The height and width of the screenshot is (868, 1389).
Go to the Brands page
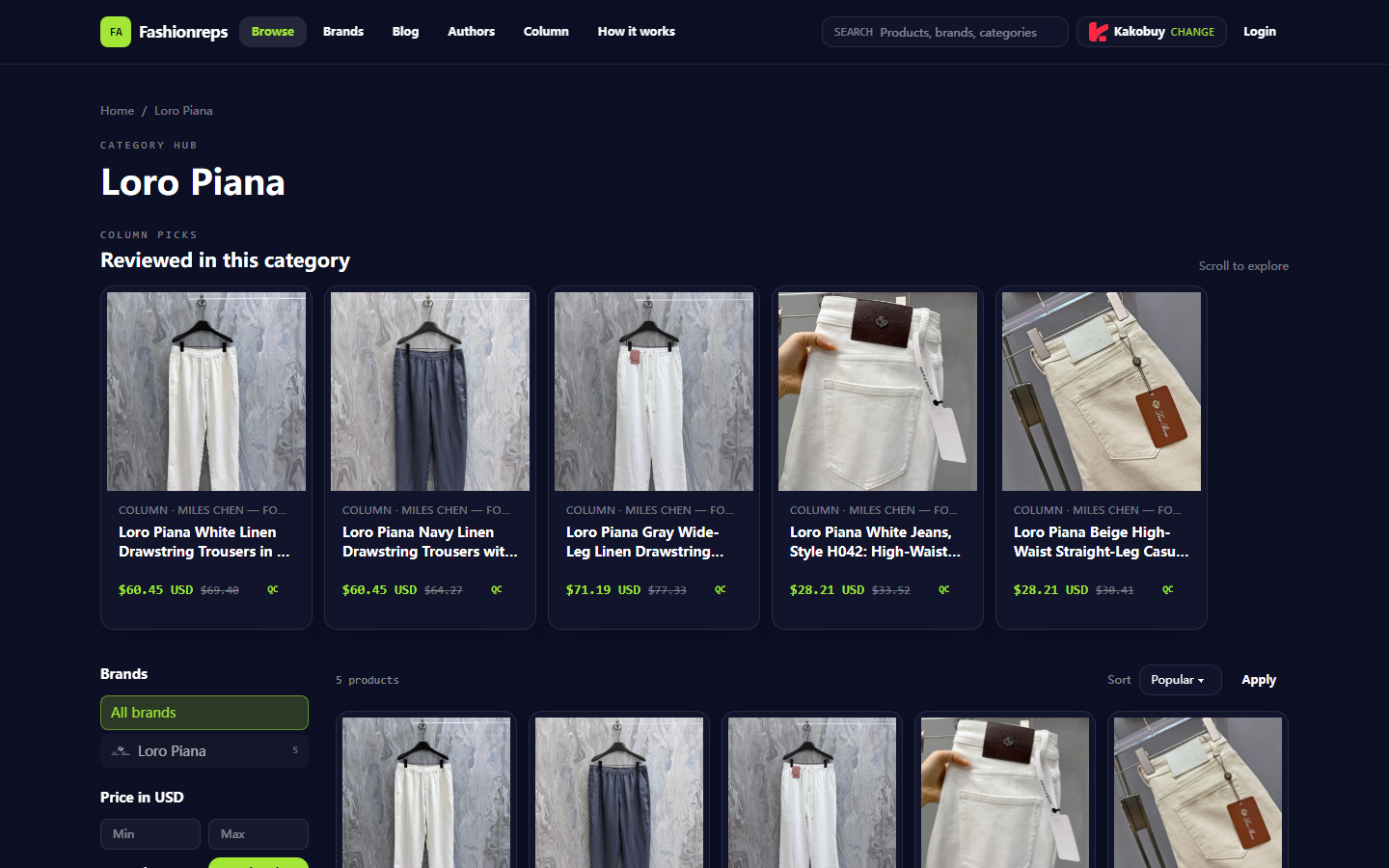[343, 32]
